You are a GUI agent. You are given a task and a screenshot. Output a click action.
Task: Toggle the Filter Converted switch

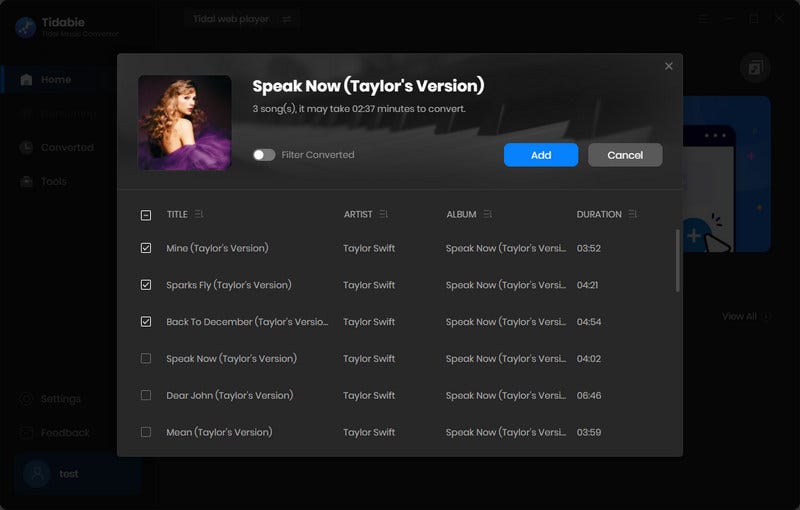pyautogui.click(x=264, y=155)
